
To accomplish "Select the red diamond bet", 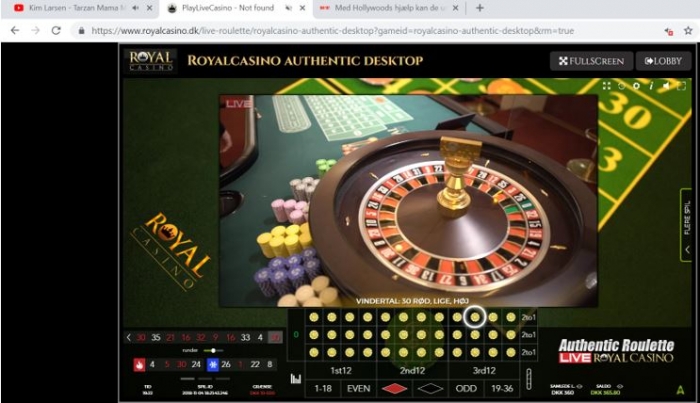I will coord(395,389).
